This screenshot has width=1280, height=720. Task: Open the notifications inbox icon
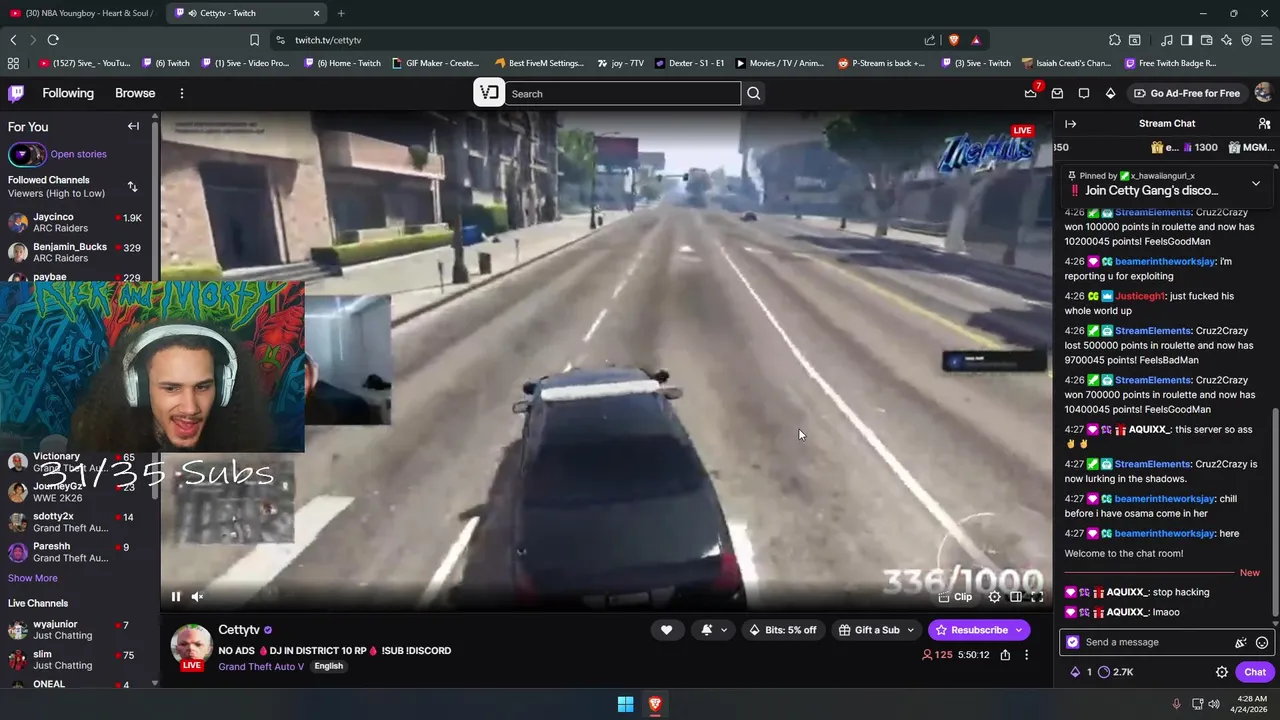tap(1057, 93)
